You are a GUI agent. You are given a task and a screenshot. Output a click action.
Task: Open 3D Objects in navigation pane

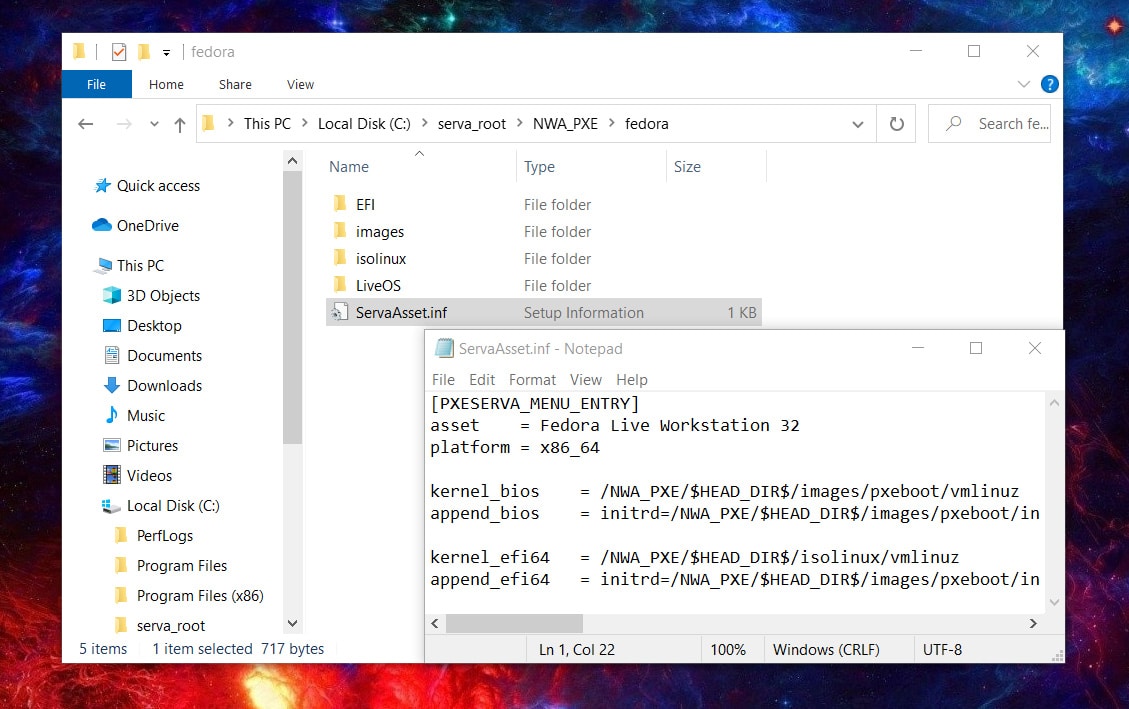(163, 296)
